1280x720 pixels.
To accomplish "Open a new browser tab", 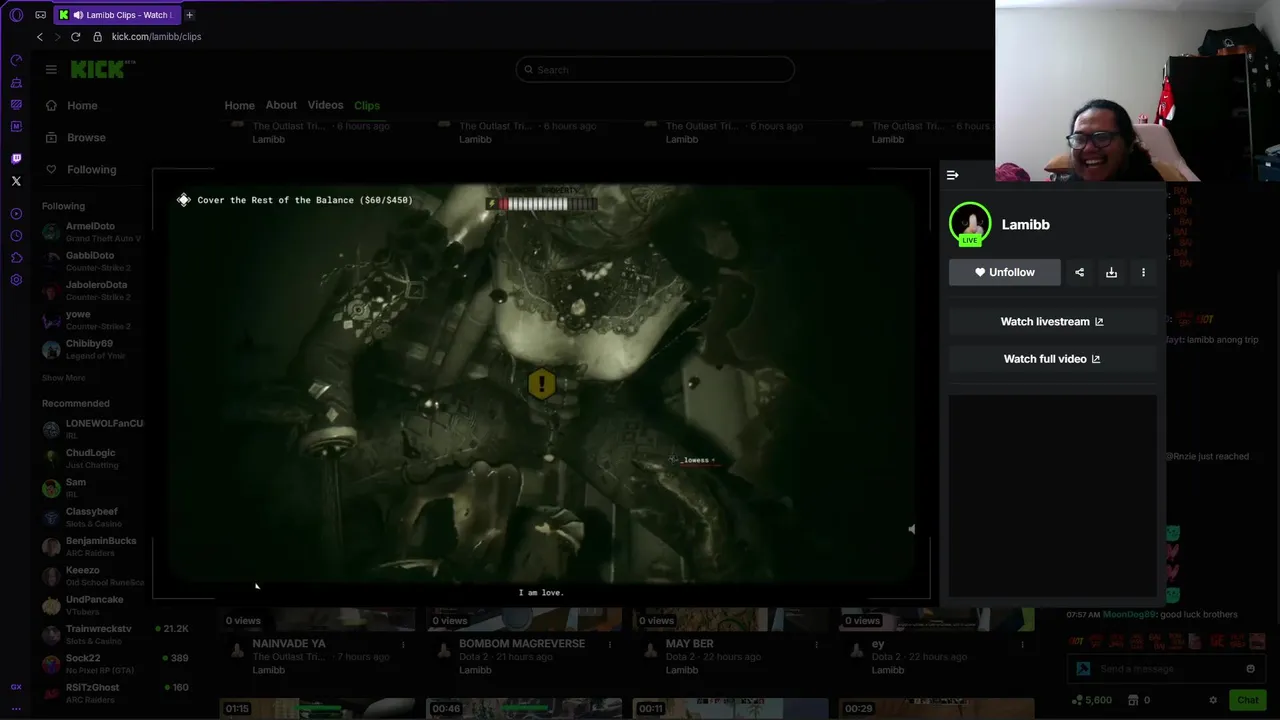I will 189,15.
